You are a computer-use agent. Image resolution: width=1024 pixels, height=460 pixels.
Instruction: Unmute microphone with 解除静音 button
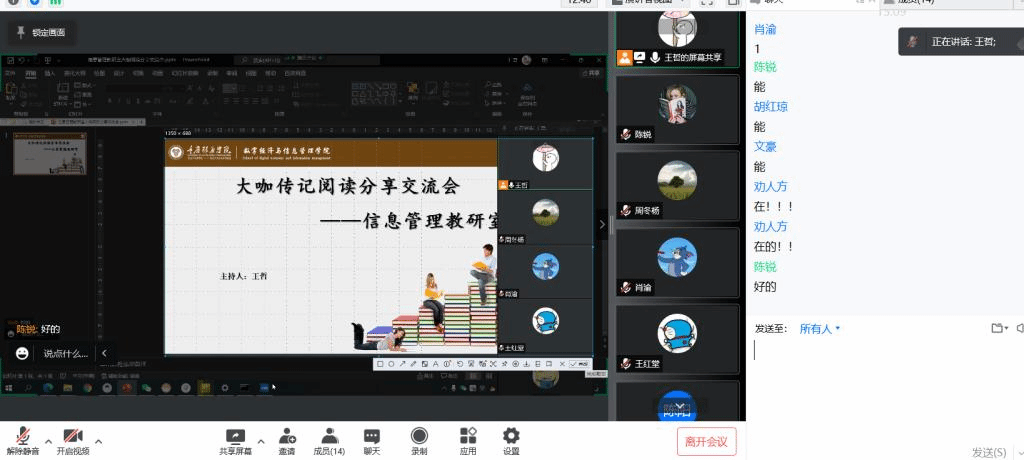22,439
